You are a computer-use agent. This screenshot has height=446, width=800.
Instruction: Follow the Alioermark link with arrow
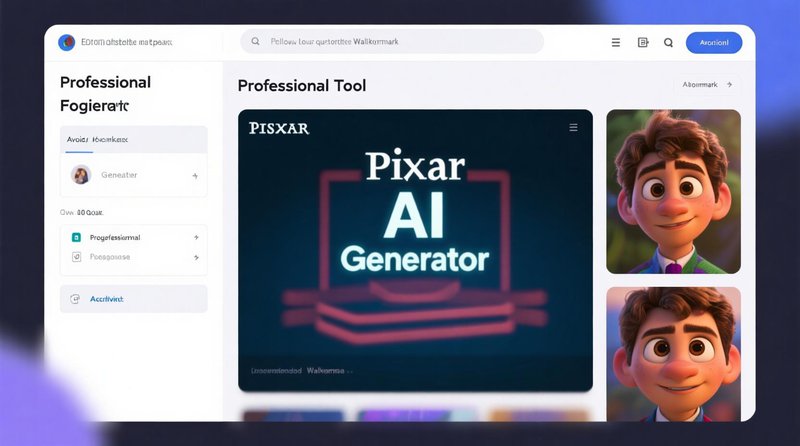tap(707, 86)
